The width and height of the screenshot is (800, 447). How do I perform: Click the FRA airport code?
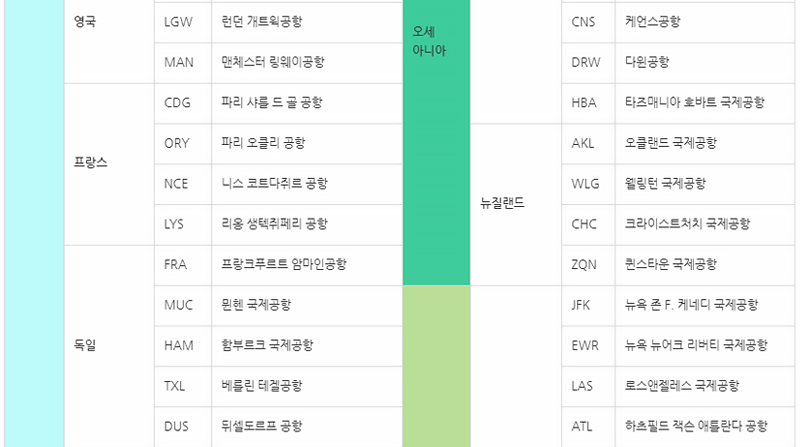(176, 264)
